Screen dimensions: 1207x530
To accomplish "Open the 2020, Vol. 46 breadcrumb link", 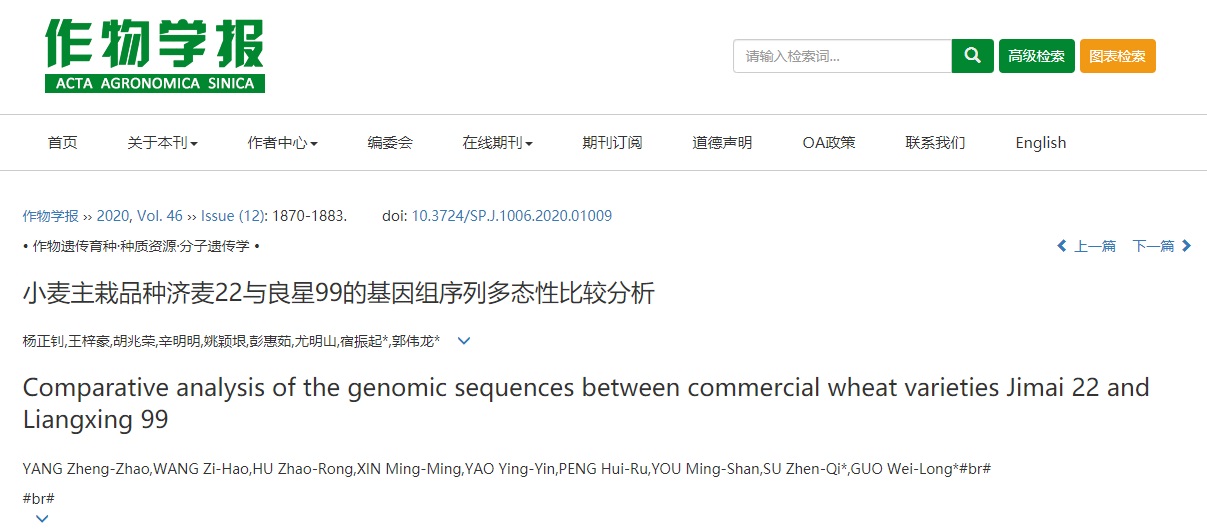I will tap(140, 216).
